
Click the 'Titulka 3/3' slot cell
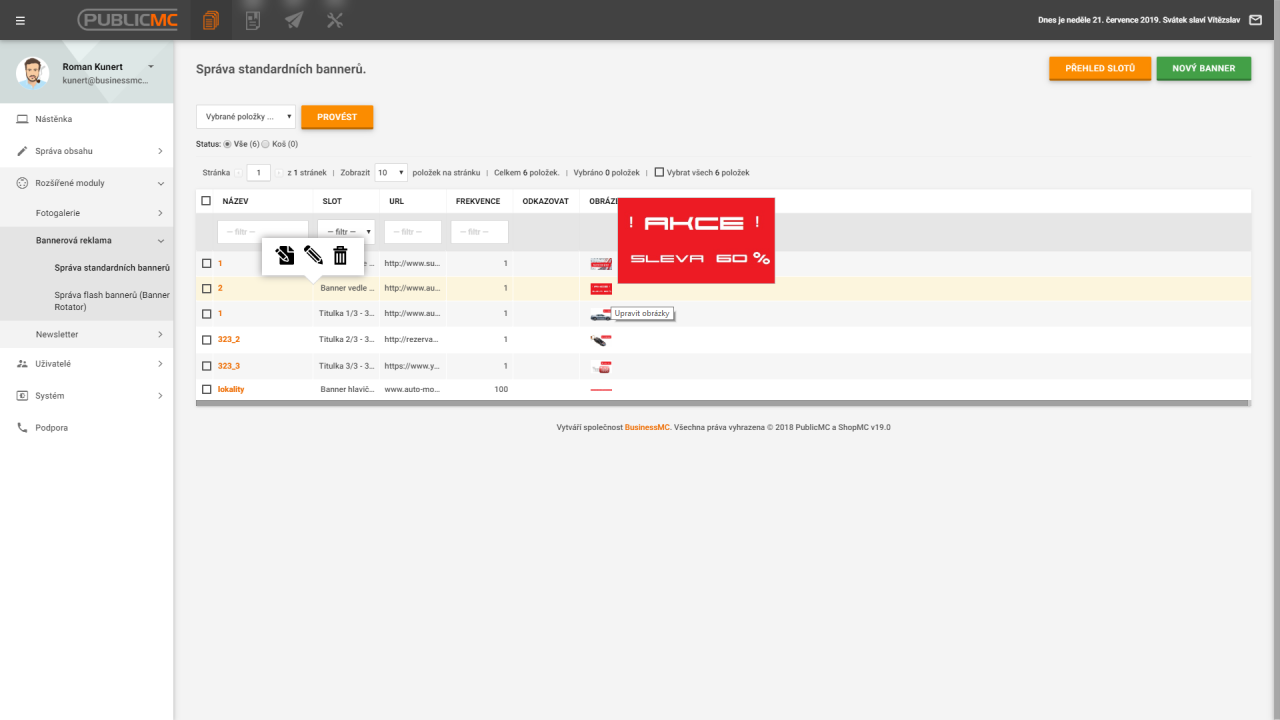(347, 366)
